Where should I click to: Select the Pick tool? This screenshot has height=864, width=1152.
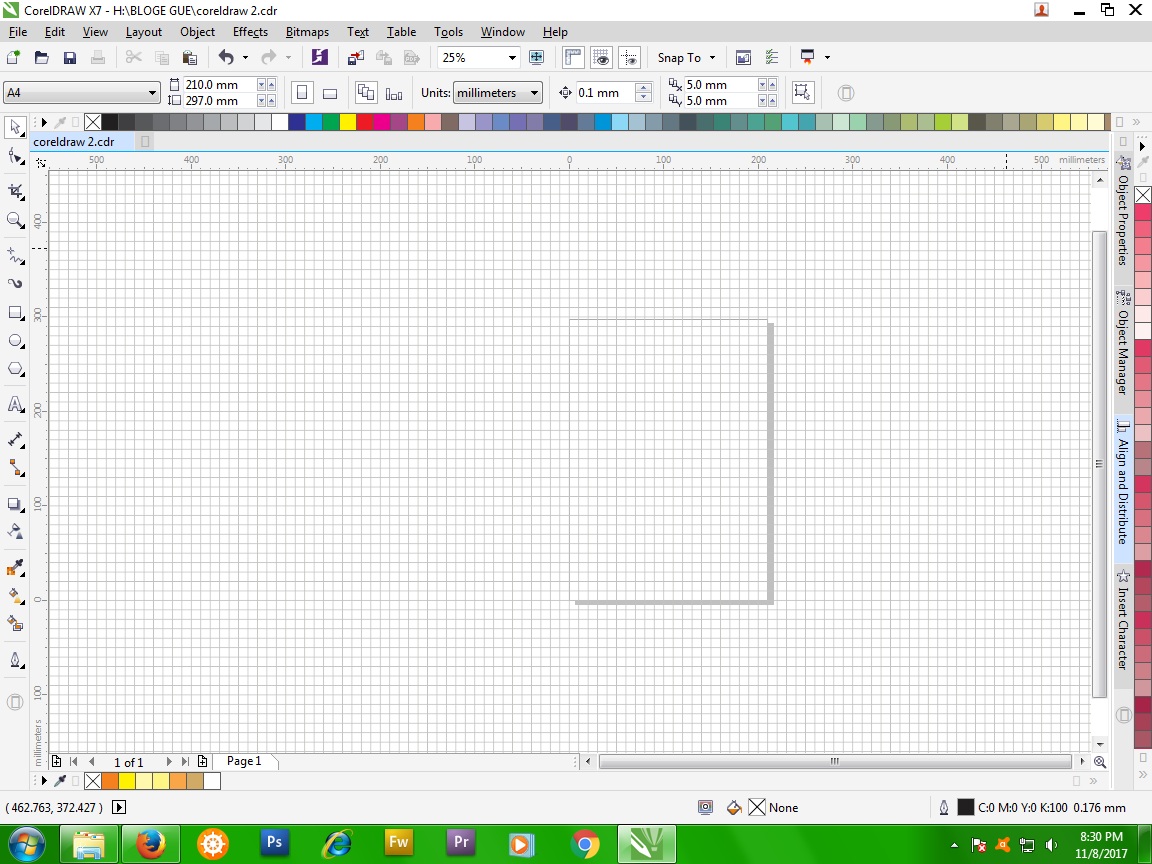[x=15, y=127]
